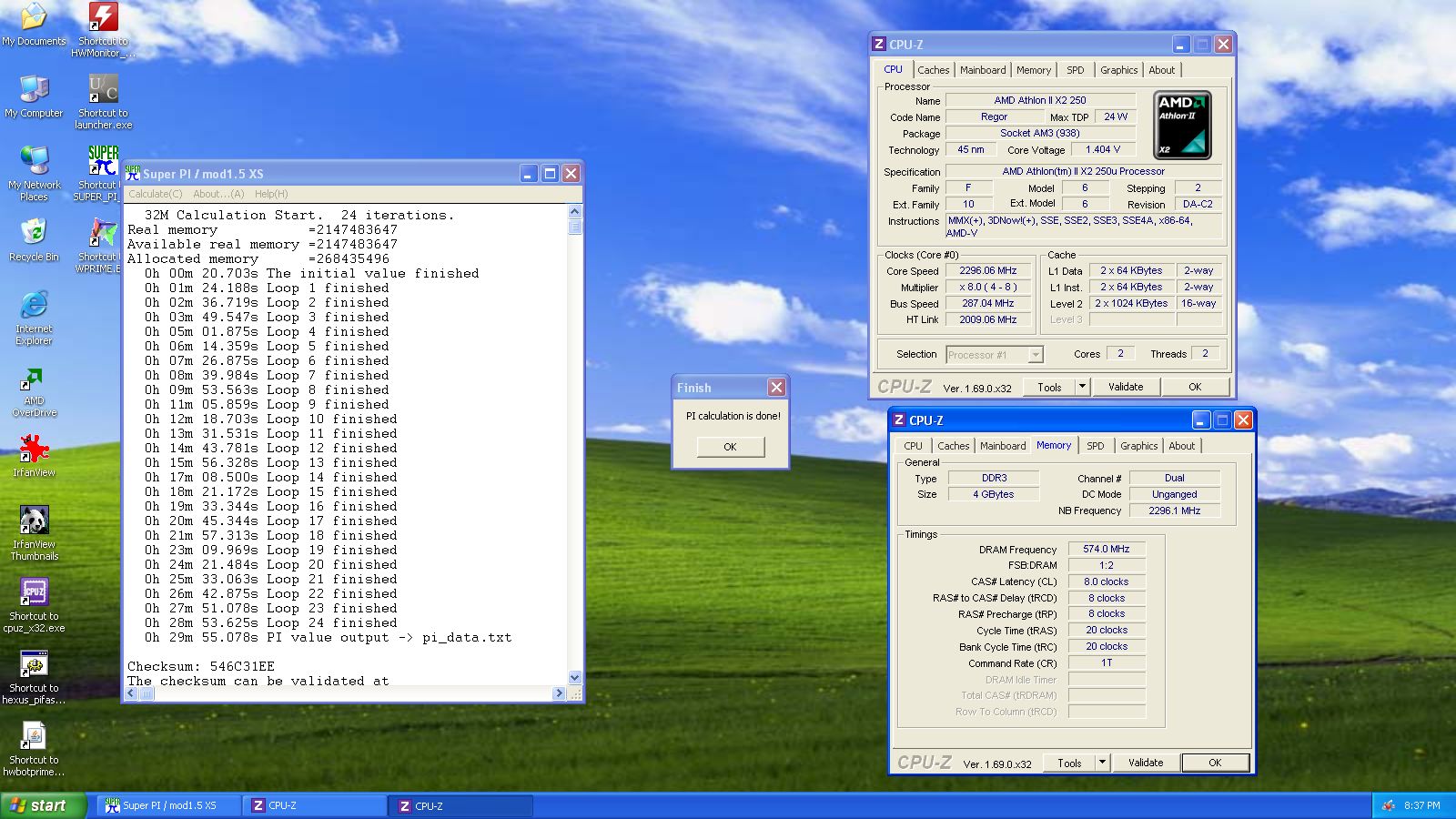Select the Memory tab in upper CPU-Z

point(1034,70)
